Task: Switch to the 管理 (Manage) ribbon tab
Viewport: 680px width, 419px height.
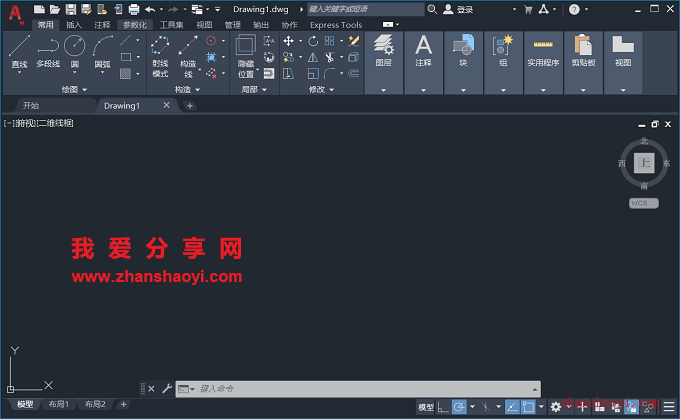Action: pos(232,25)
